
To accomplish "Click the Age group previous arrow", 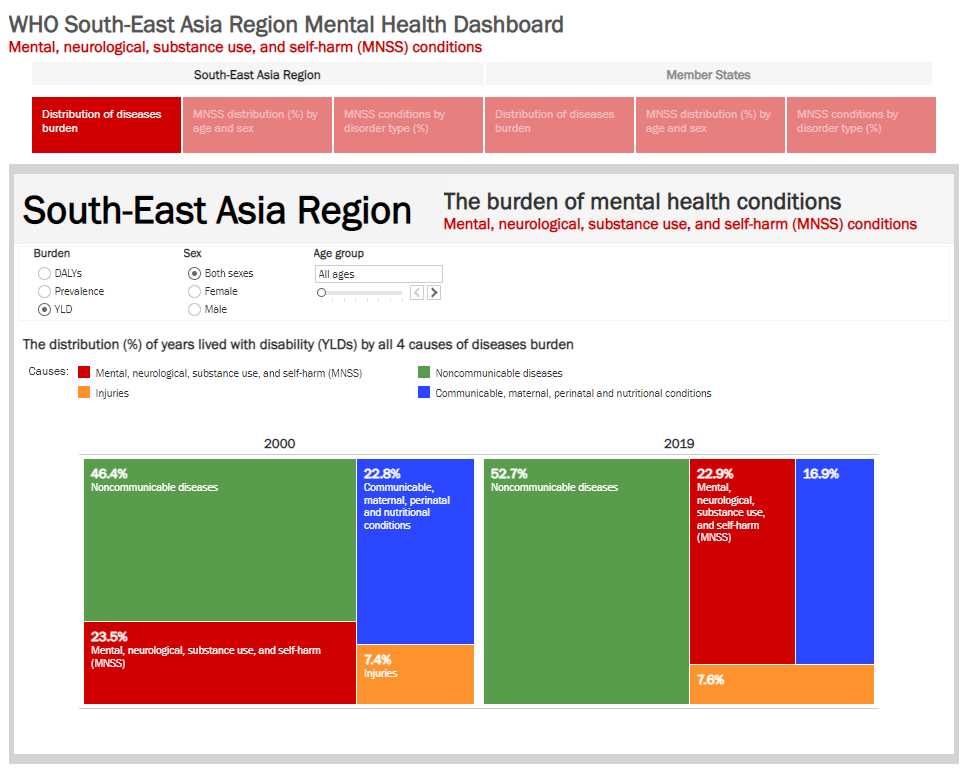I will (417, 293).
